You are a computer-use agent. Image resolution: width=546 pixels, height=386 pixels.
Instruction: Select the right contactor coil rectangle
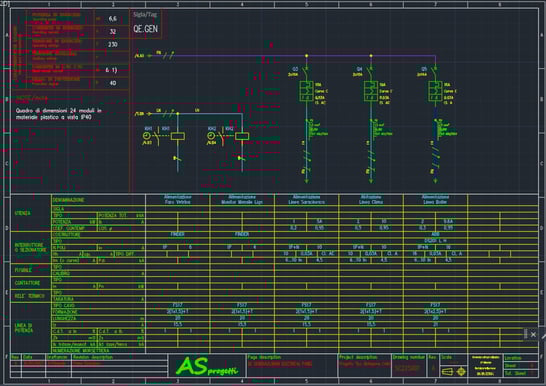(x=242, y=136)
